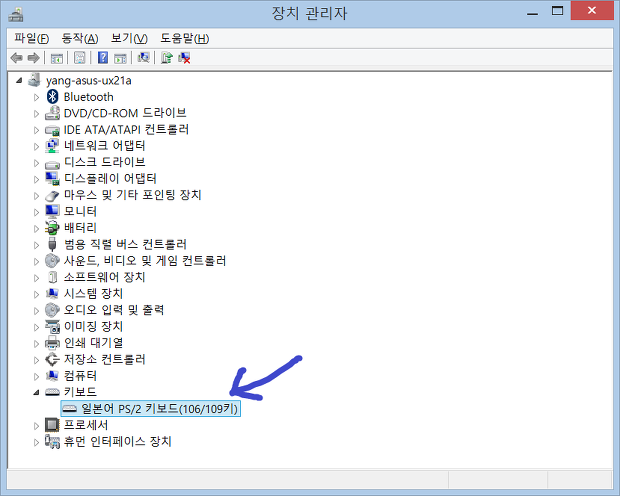This screenshot has height=496, width=620.
Task: Click the 네트워크 어댑터 icon
Action: [52, 146]
